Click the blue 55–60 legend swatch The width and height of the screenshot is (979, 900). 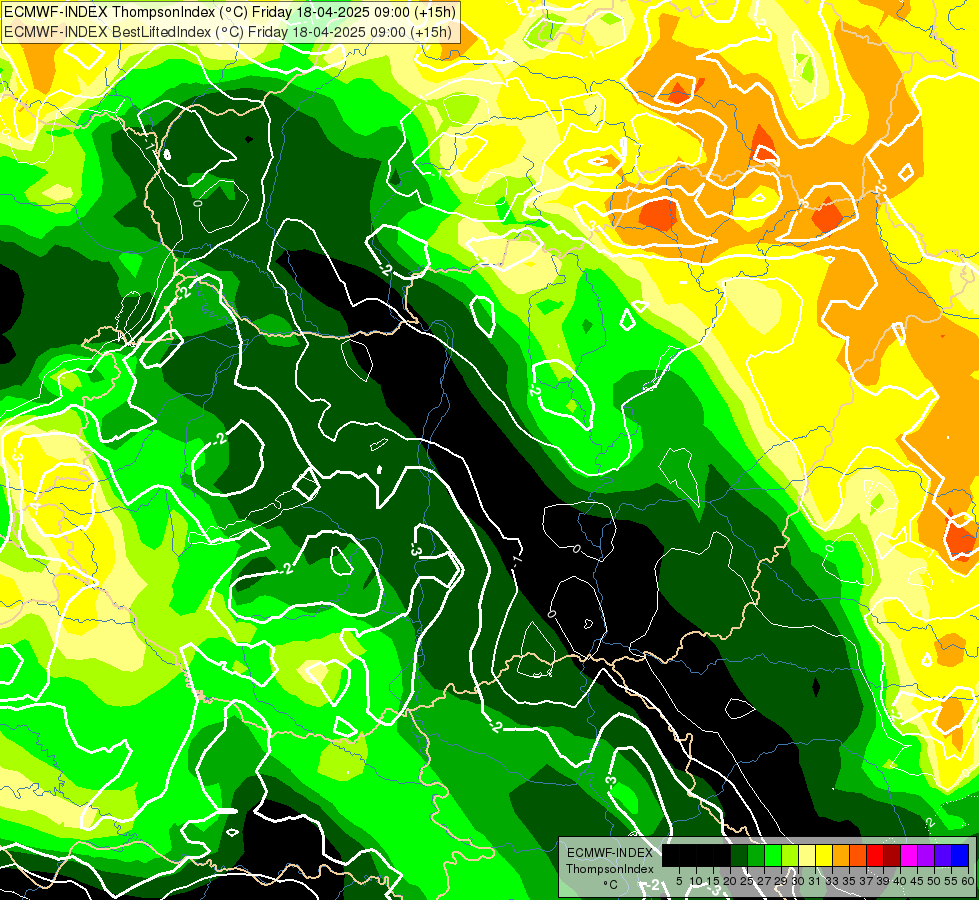[960, 855]
